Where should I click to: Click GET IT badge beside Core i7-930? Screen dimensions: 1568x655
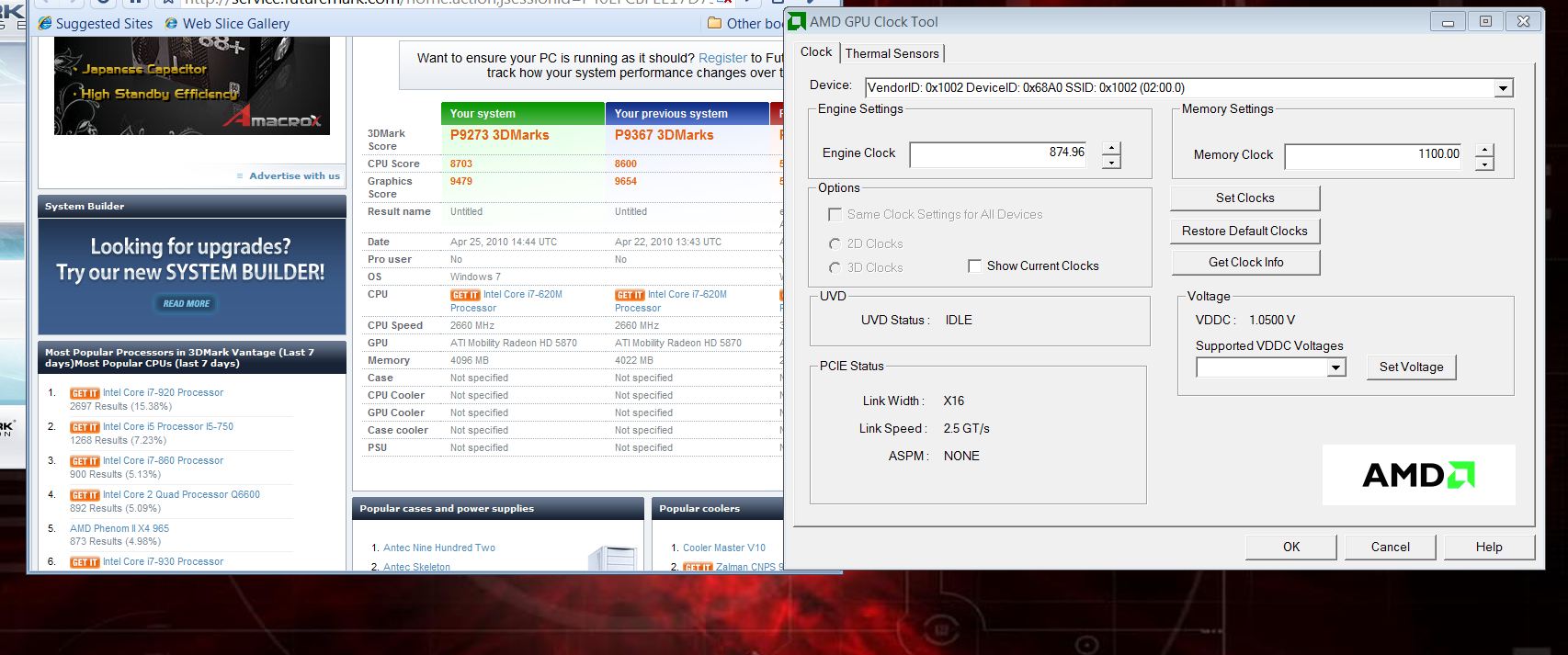[x=85, y=562]
